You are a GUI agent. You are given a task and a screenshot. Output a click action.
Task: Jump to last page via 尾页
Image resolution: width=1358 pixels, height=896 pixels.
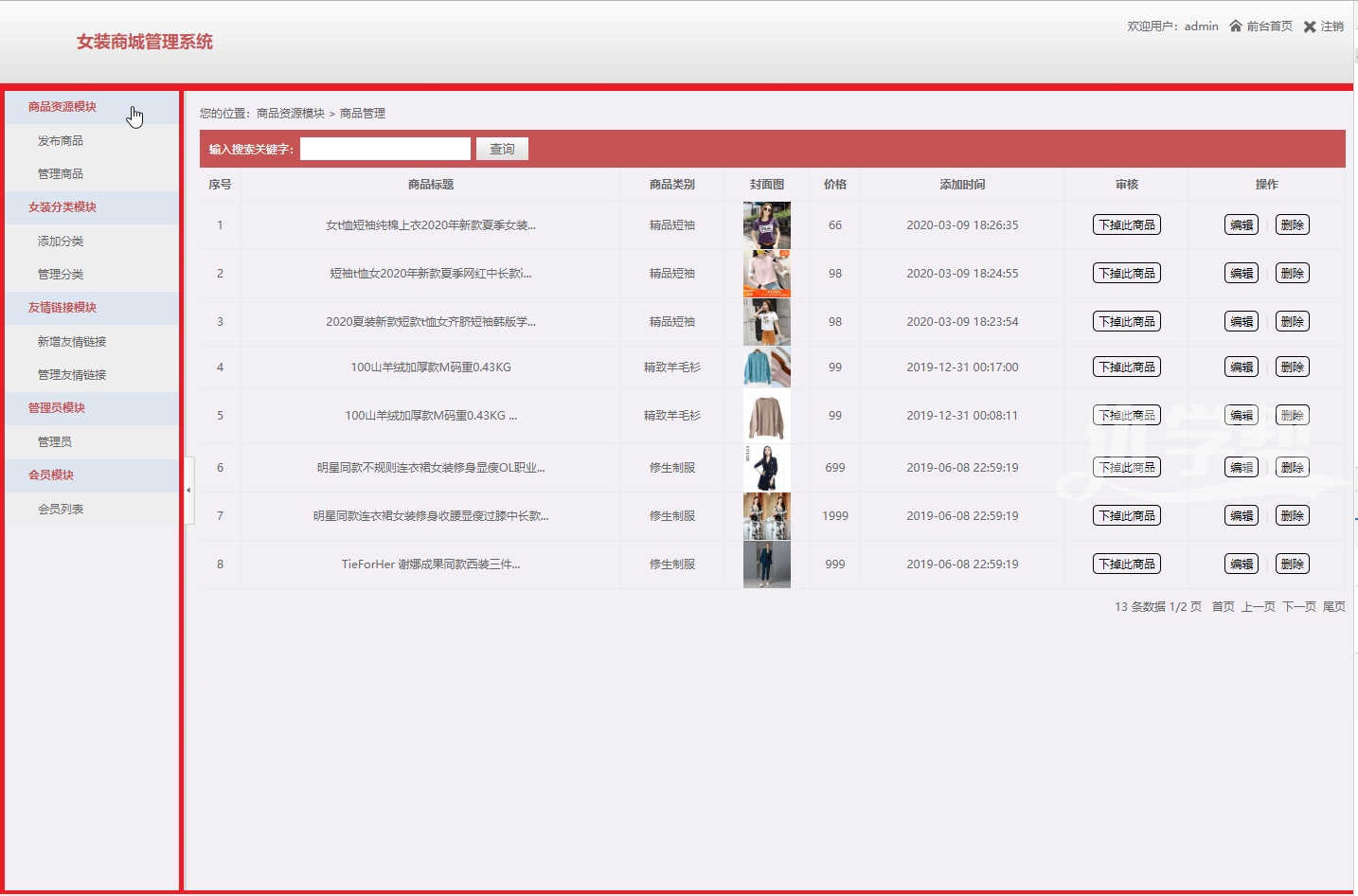coord(1333,607)
